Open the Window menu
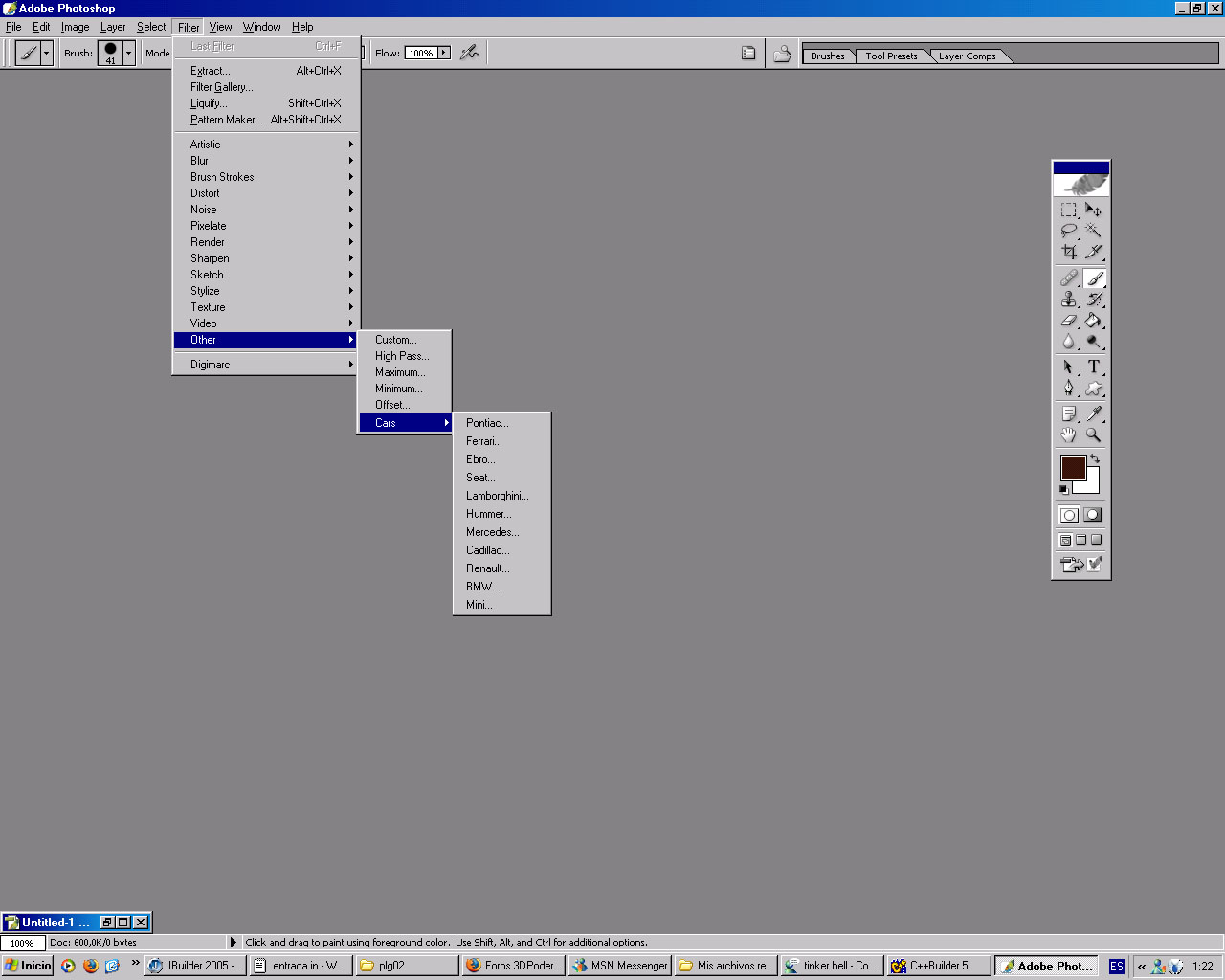Viewport: 1225px width, 980px height. 261,27
